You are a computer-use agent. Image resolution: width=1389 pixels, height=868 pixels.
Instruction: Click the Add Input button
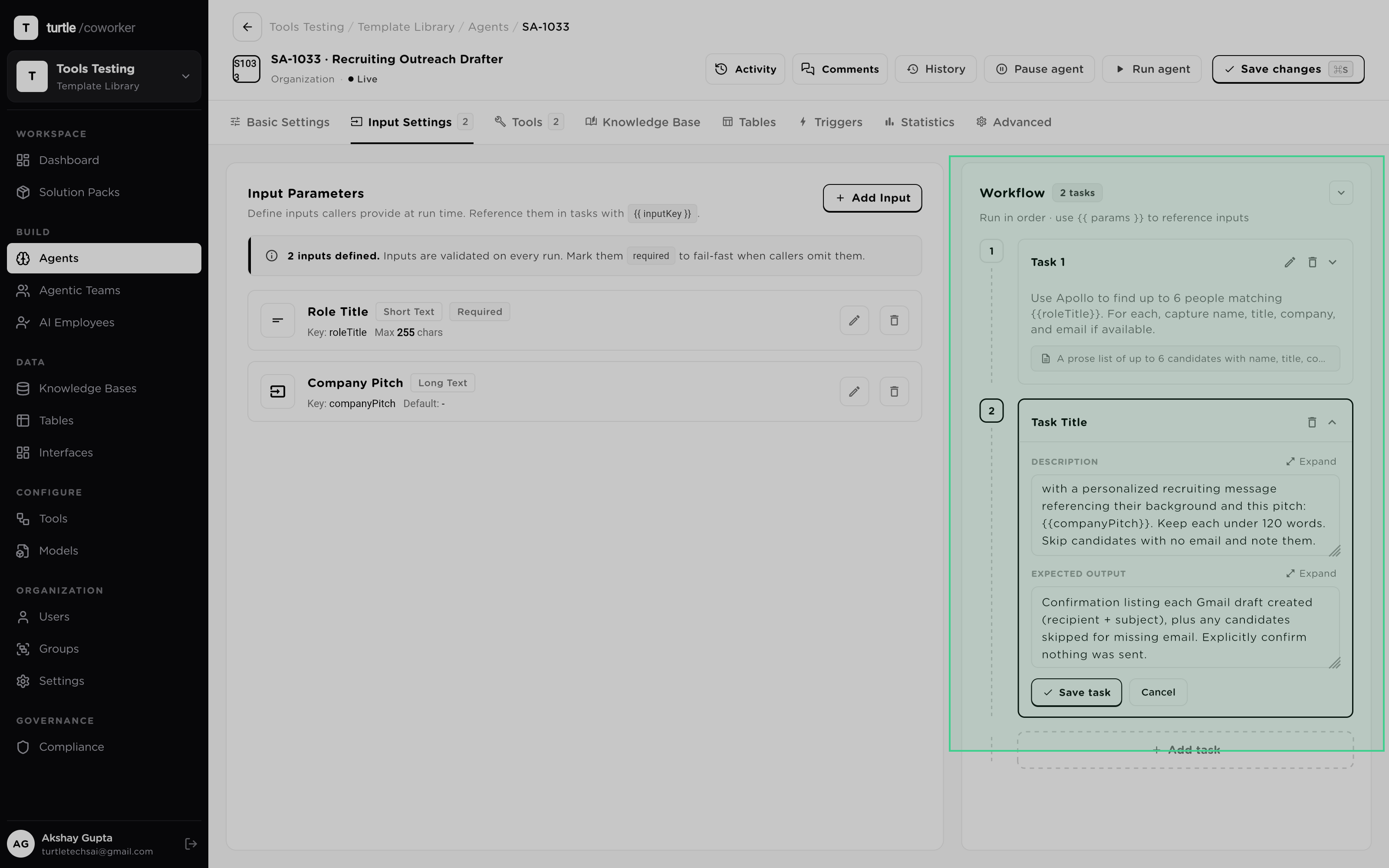(872, 198)
